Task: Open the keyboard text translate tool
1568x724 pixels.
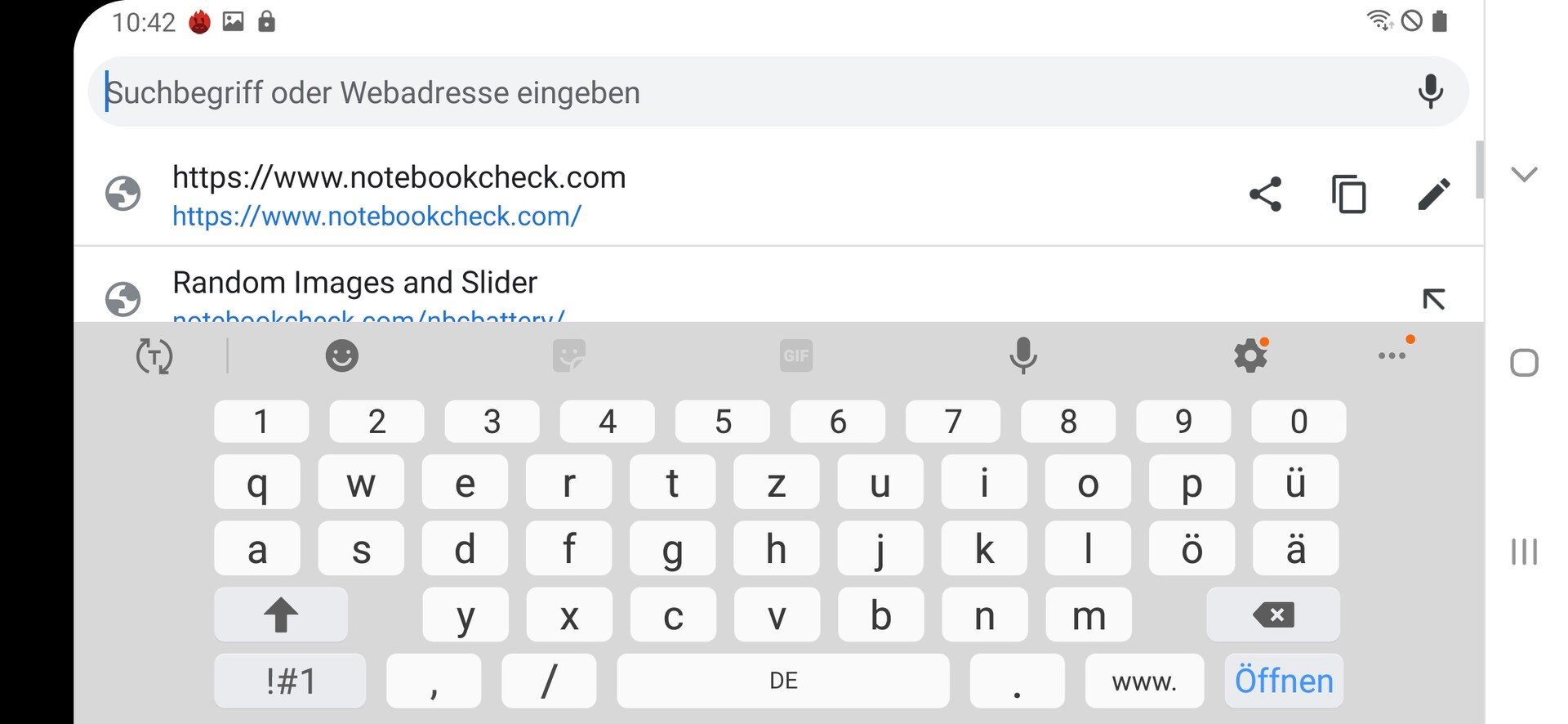Action: (154, 355)
